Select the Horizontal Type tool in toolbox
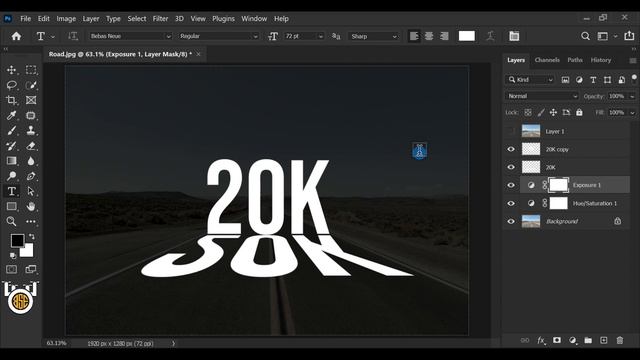 click(11, 191)
